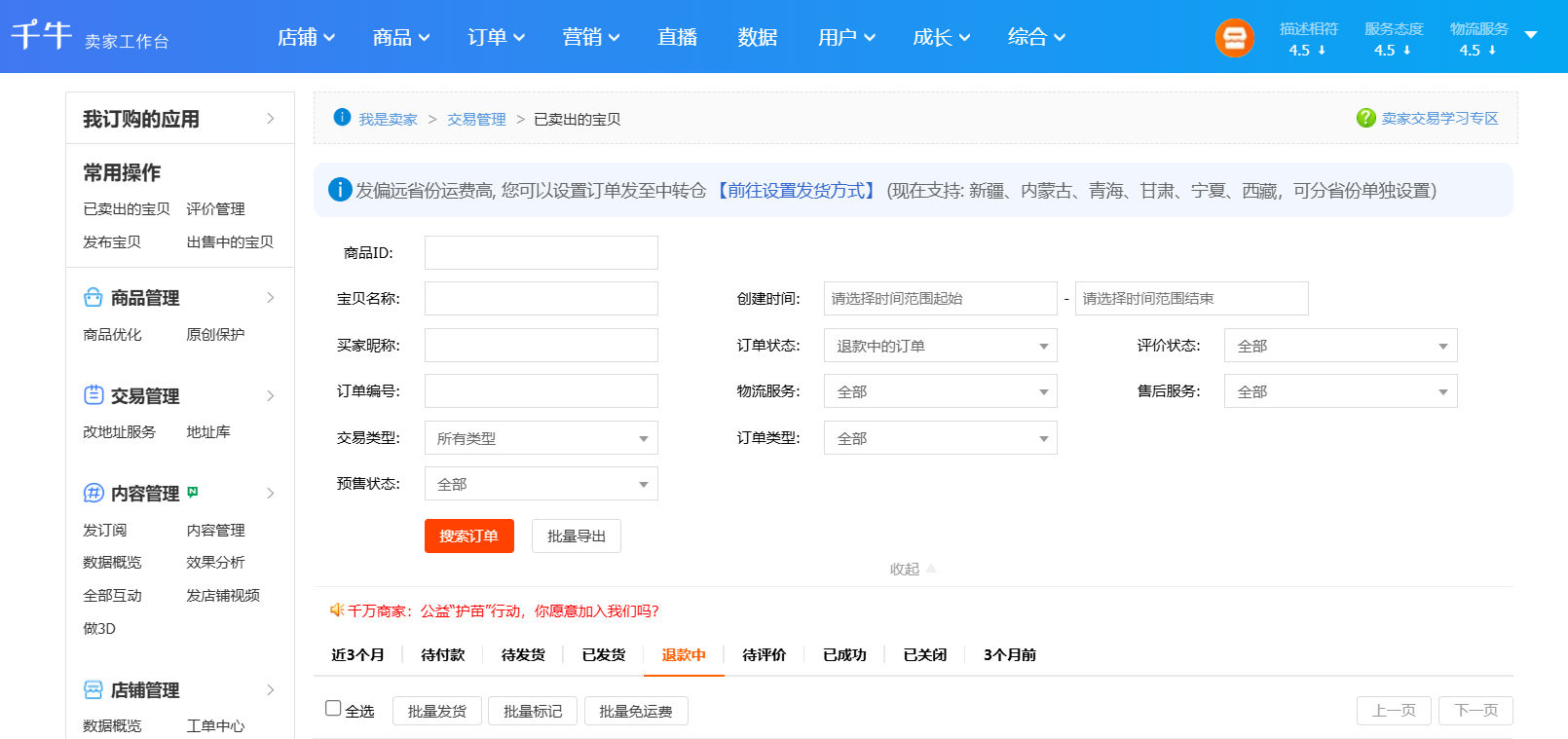Switch to the 待评价 tab
Screen dimensions: 1568x739
[765, 655]
